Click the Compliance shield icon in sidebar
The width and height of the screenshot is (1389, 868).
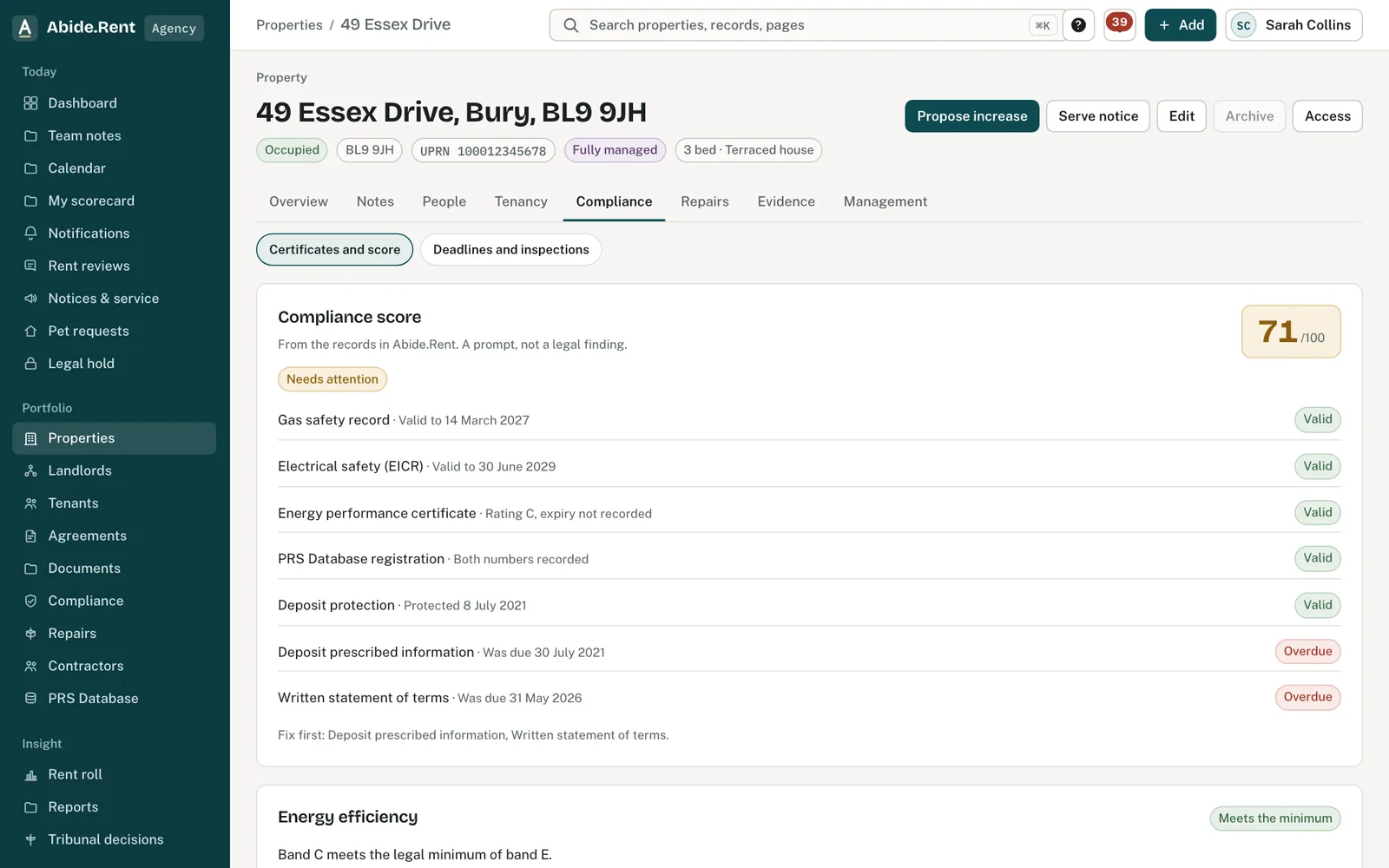pos(30,601)
